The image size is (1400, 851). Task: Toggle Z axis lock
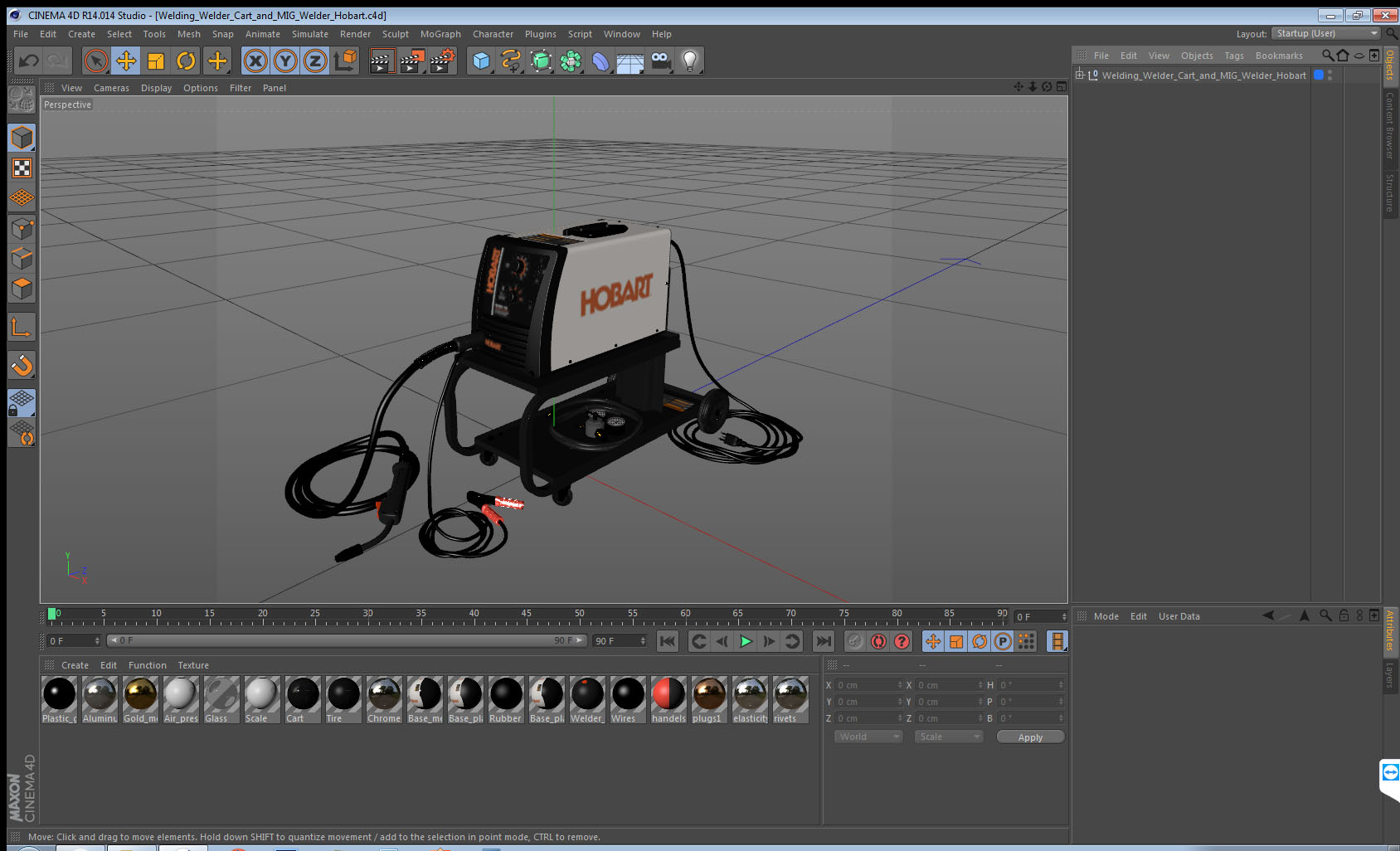coord(315,61)
